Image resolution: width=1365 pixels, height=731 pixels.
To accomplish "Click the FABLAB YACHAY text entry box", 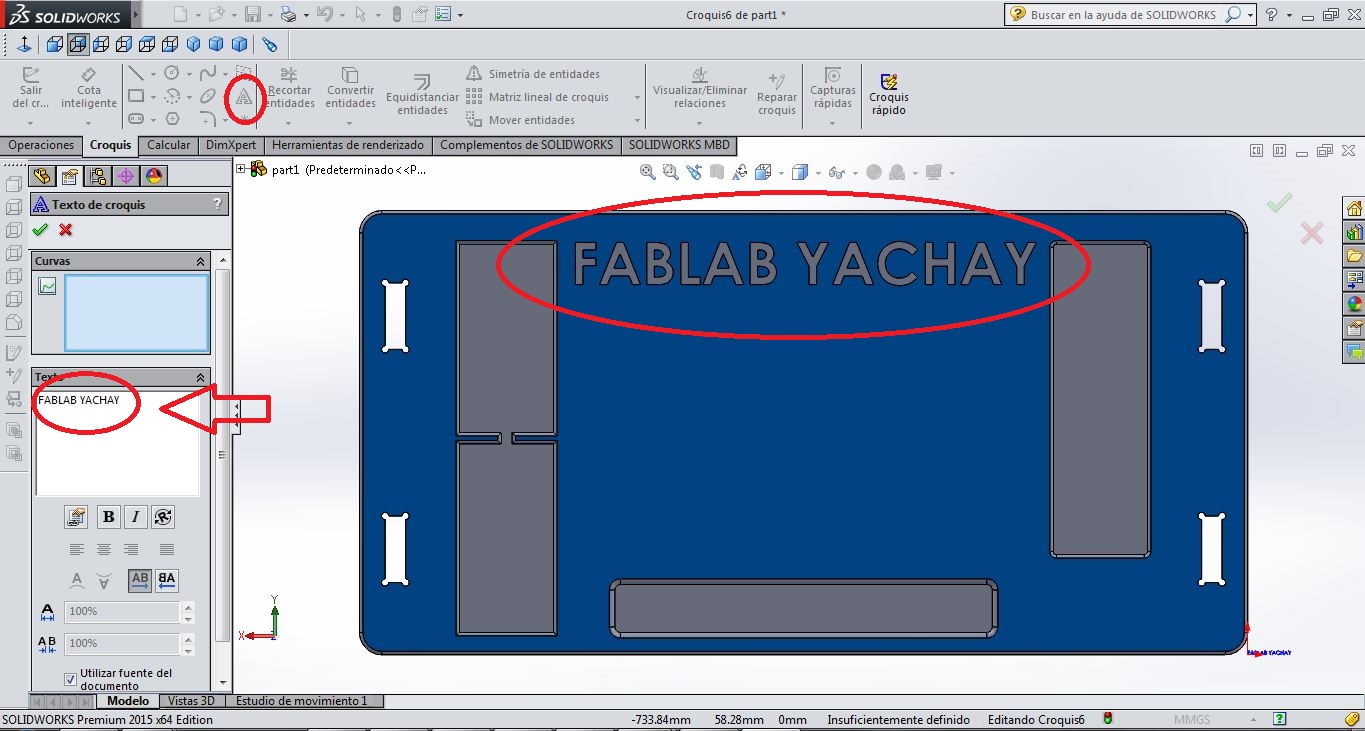I will (117, 442).
